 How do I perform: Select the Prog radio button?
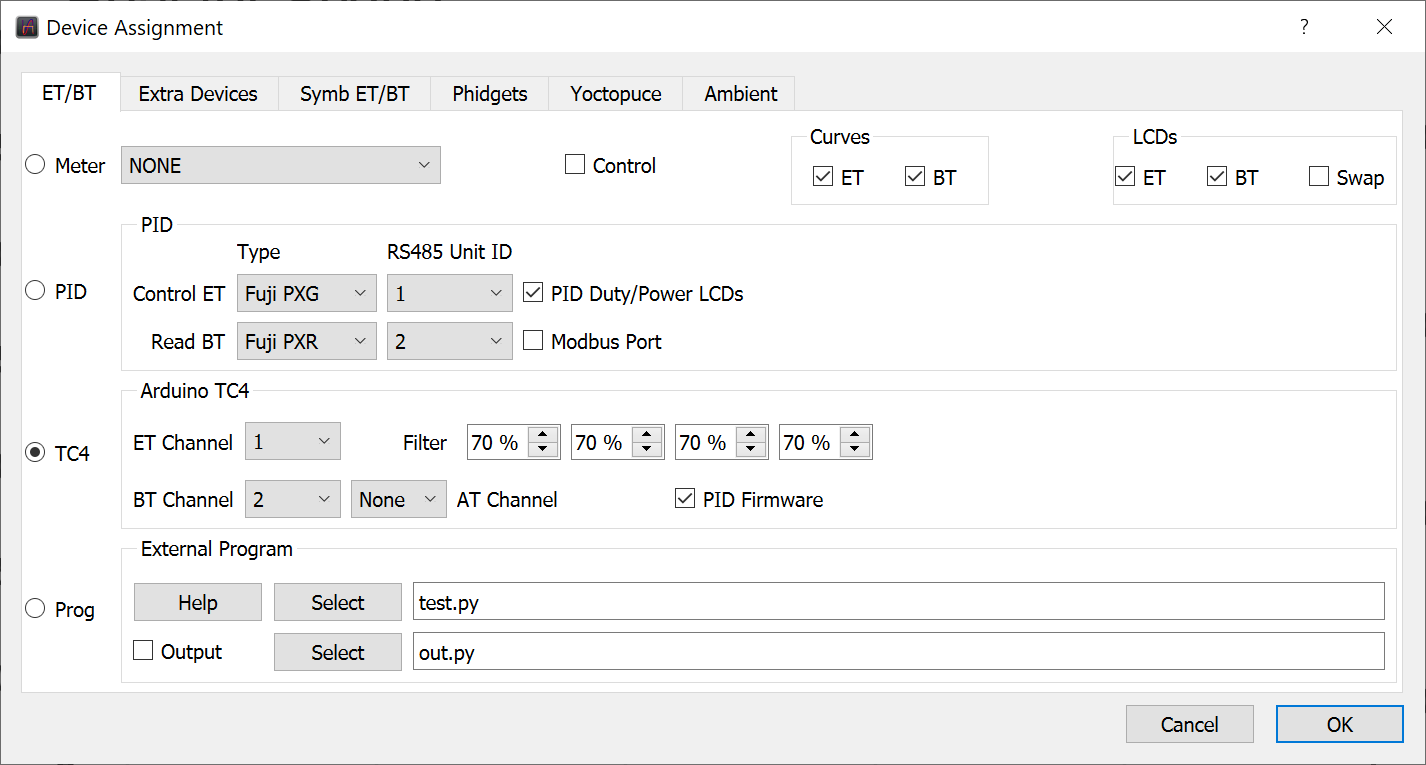[35, 608]
